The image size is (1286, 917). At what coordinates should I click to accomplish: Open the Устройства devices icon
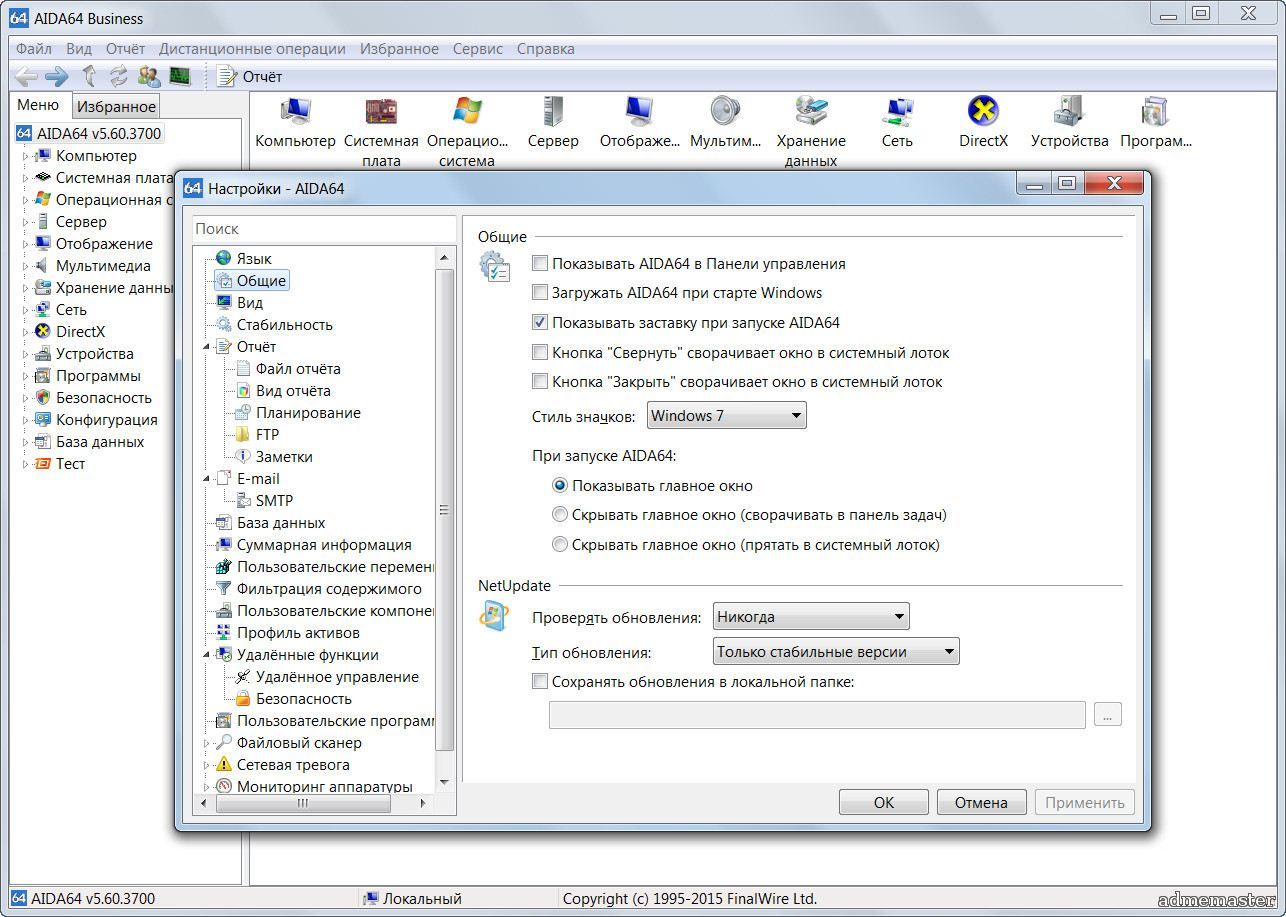[x=1069, y=112]
